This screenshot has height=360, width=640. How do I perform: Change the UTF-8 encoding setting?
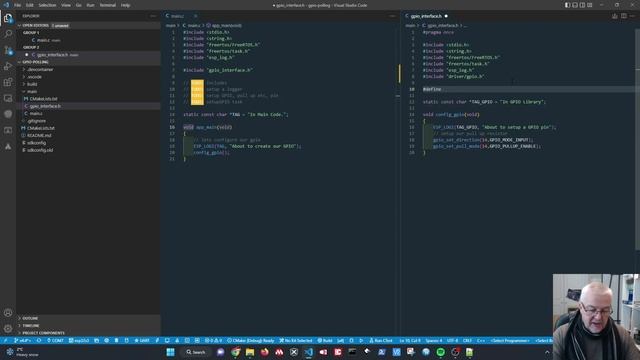point(452,340)
